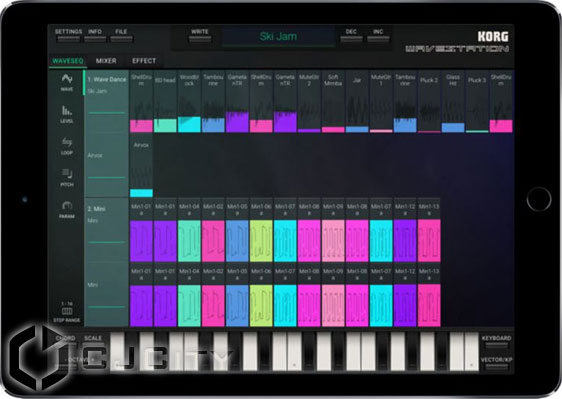Switch to the EFFECT tab

coord(144,61)
